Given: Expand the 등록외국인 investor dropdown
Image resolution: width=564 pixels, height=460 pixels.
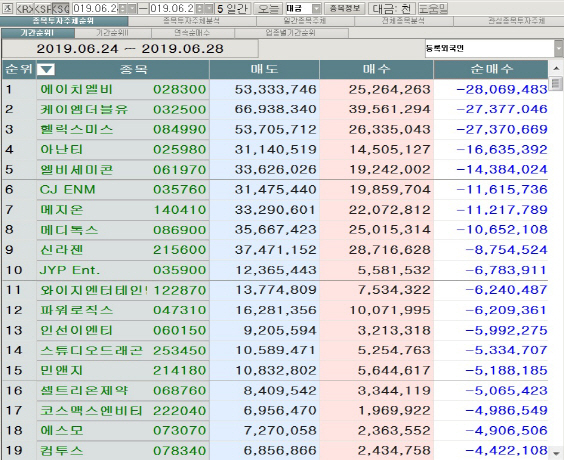Looking at the screenshot, I should point(559,49).
